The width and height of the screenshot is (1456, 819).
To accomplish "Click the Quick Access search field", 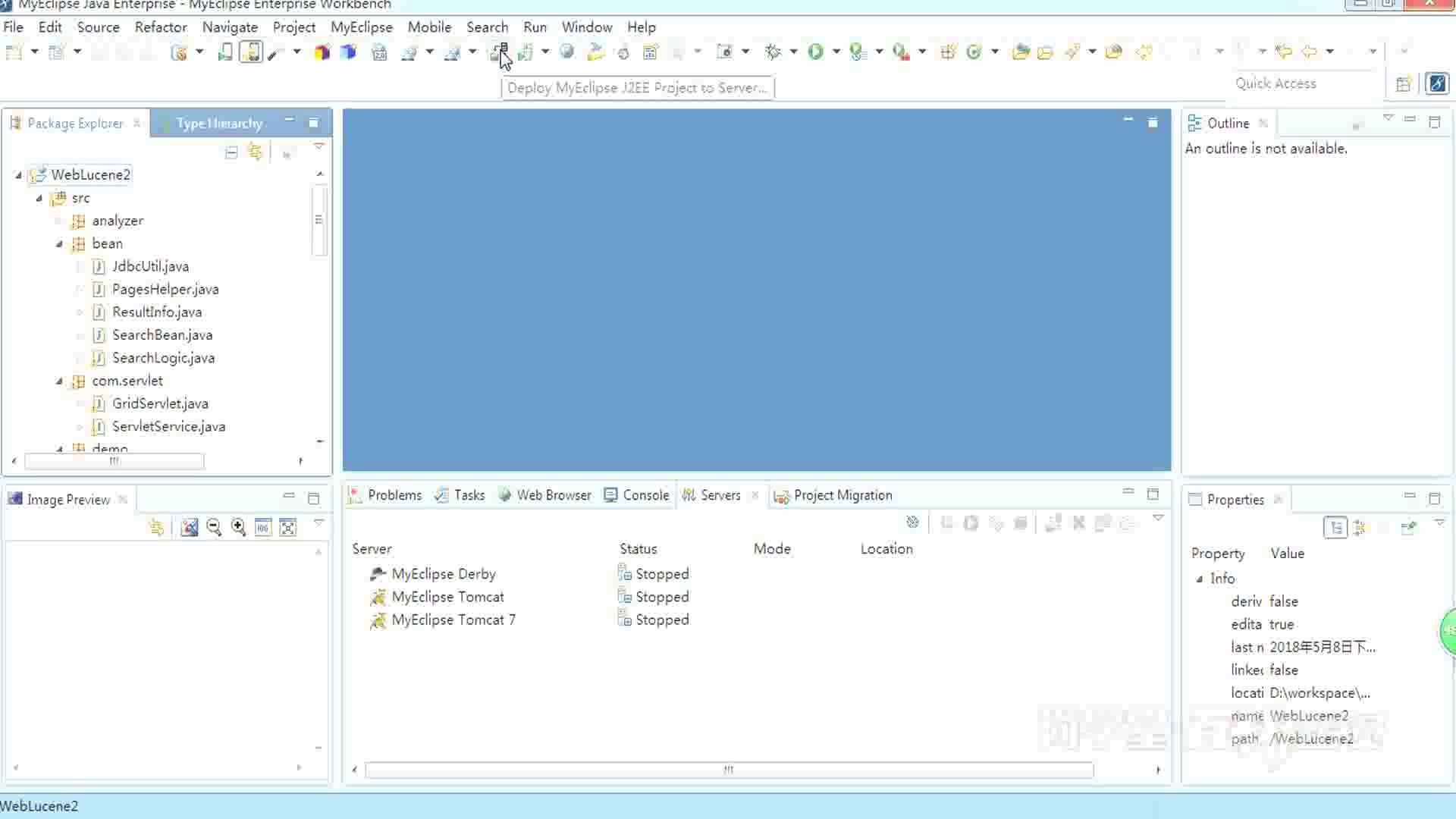I will 1304,83.
